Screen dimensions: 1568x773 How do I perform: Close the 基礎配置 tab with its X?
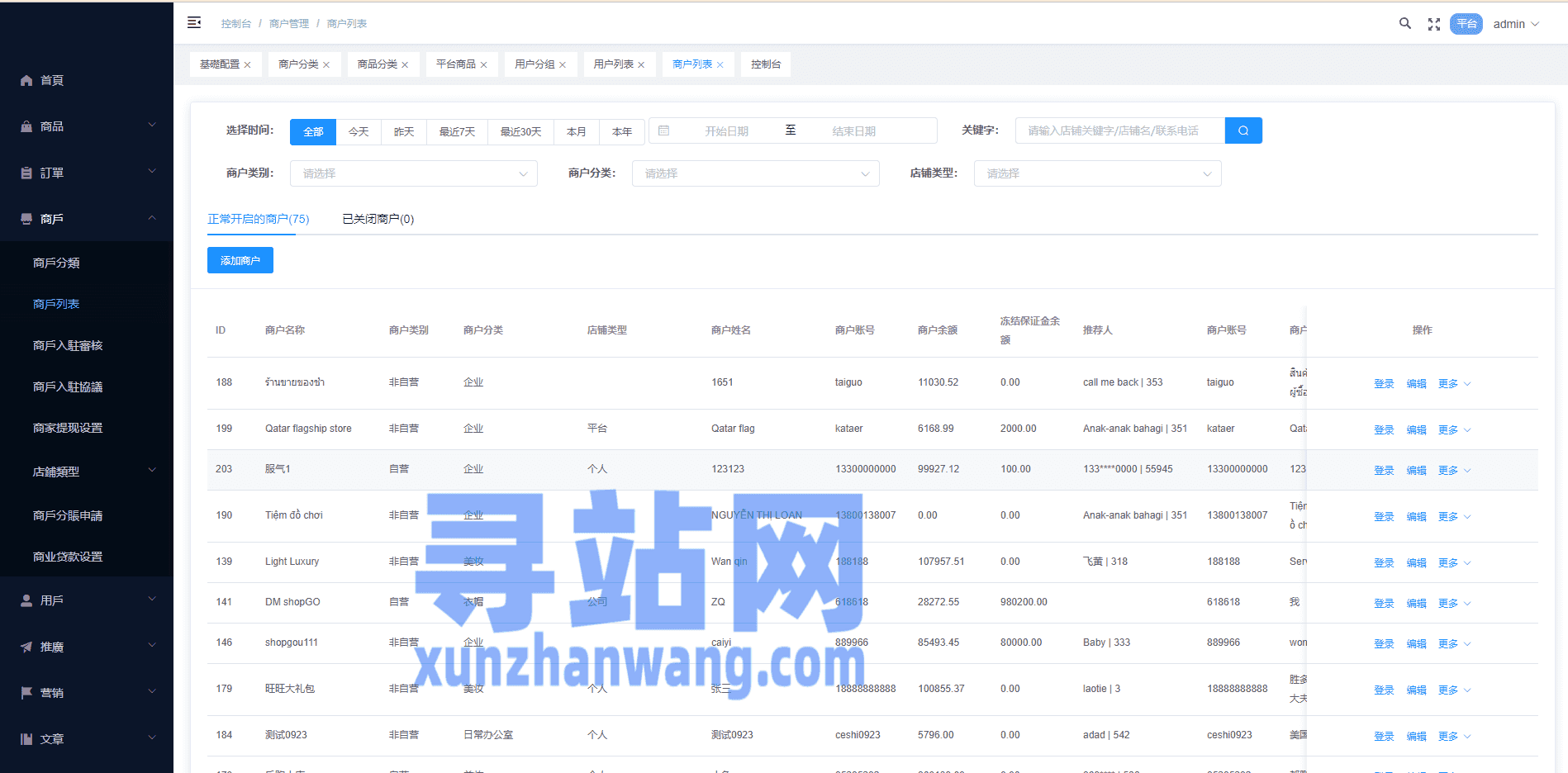247,64
